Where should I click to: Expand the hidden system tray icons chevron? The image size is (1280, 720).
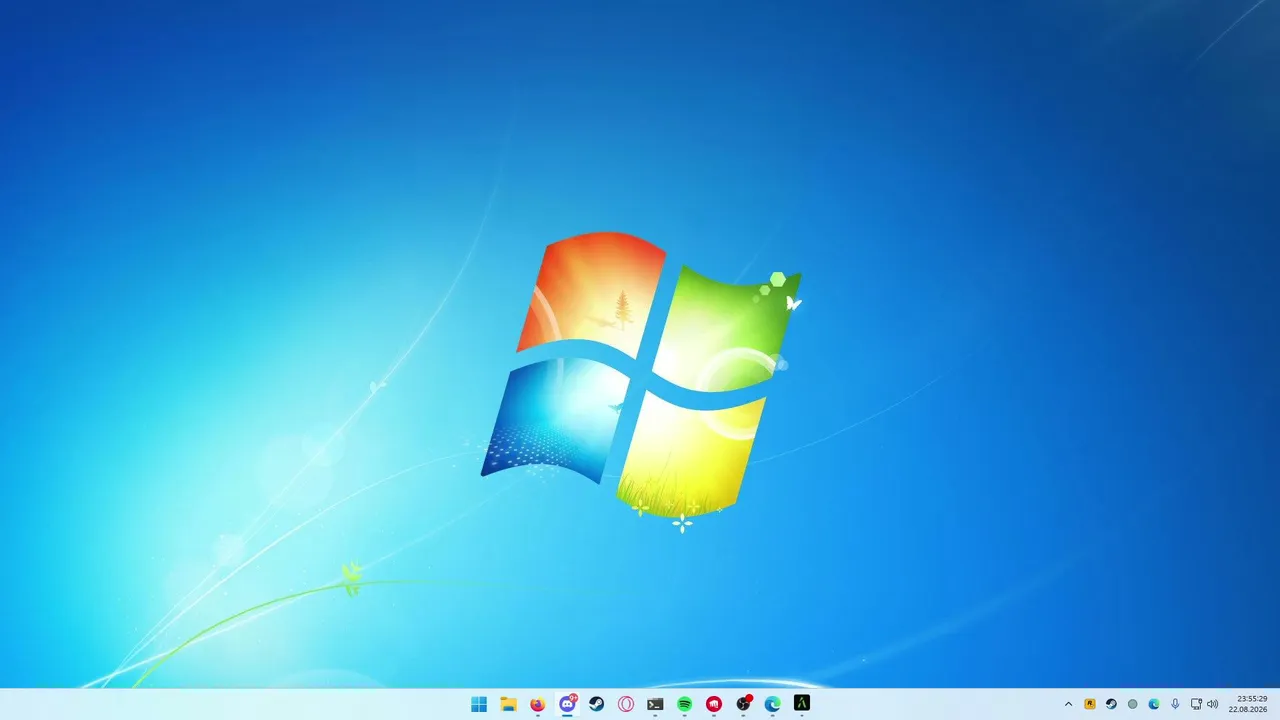pos(1068,704)
